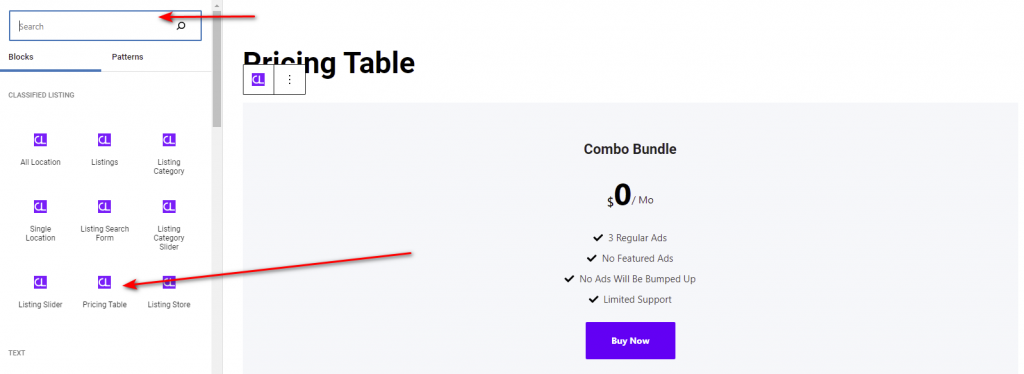Insert the Listings block

point(104,149)
